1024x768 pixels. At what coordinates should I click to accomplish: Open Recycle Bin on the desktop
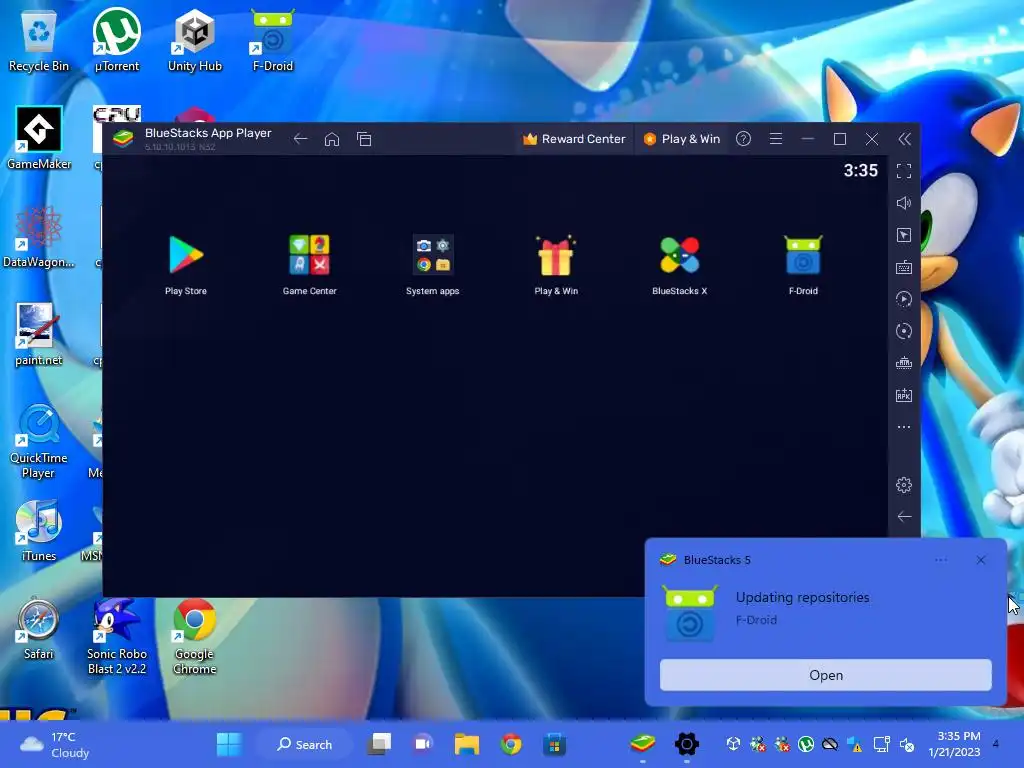tap(39, 40)
